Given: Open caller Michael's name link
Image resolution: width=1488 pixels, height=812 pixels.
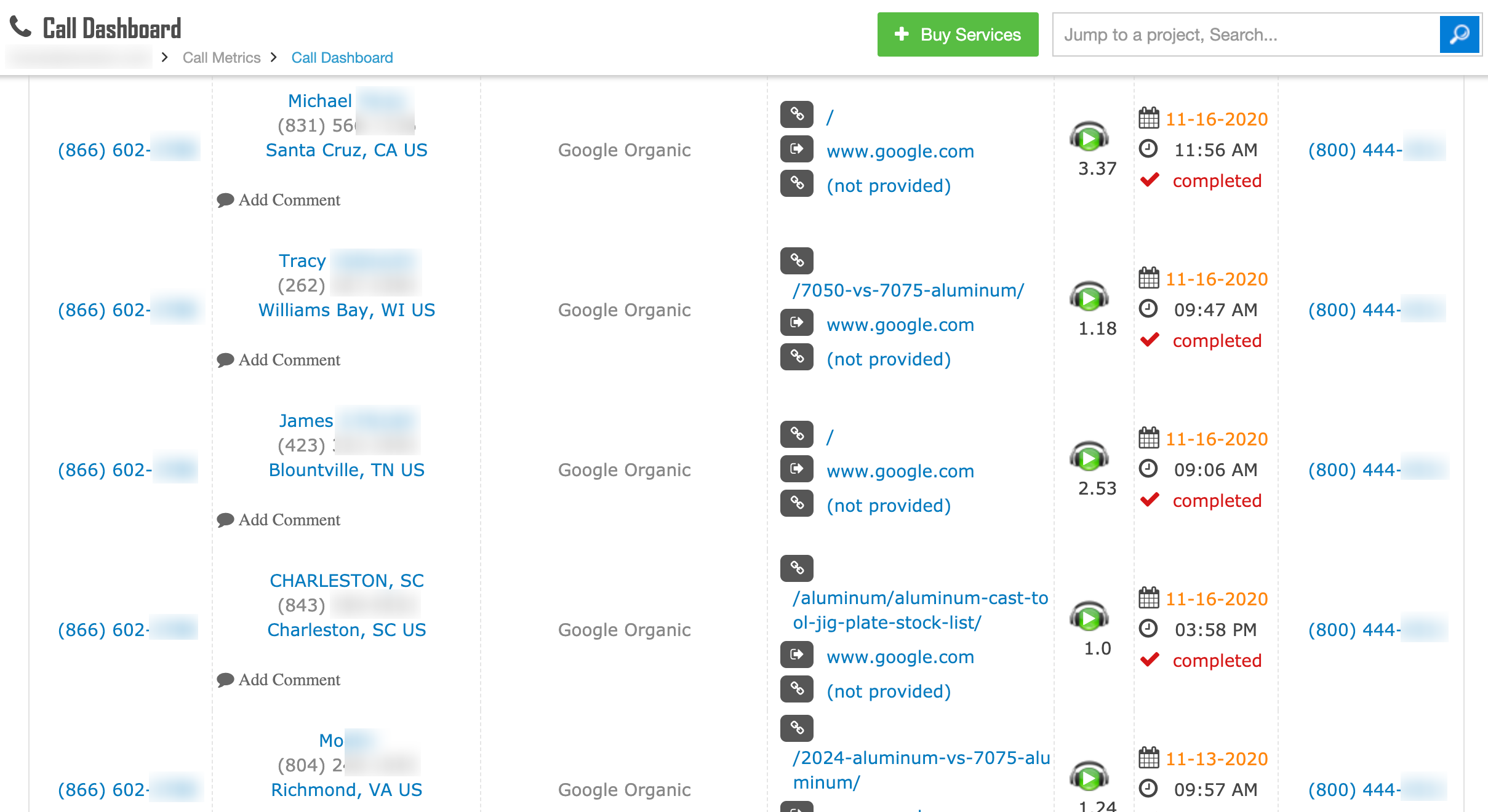Looking at the screenshot, I should [320, 101].
